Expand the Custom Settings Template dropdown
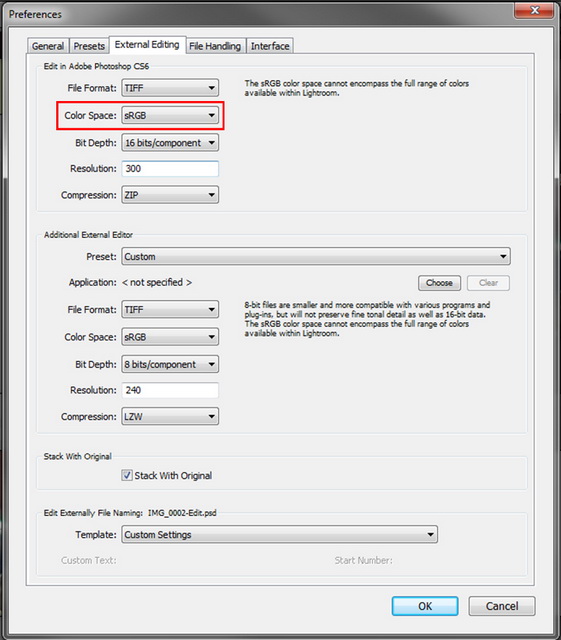 click(x=279, y=534)
